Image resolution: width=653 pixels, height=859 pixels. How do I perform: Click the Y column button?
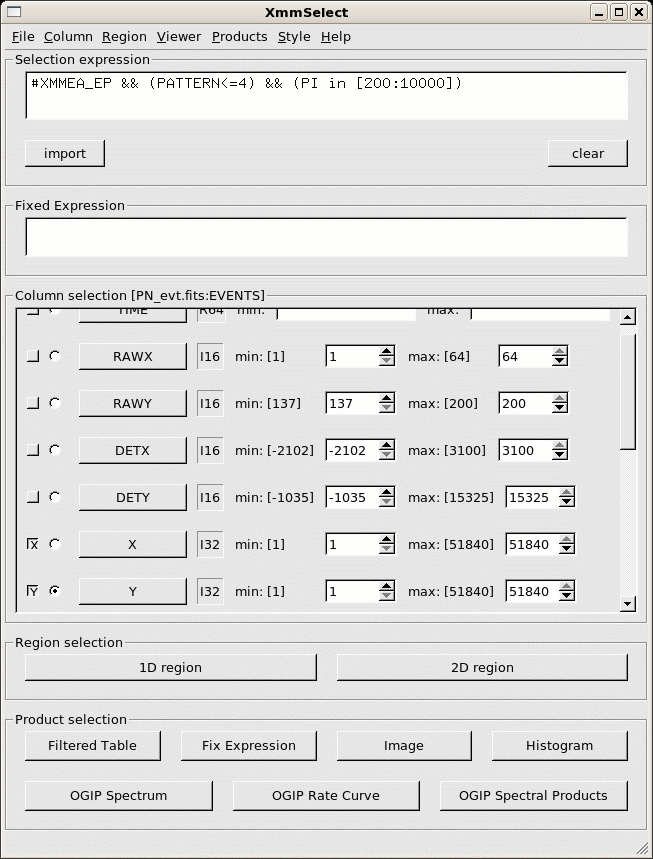[x=133, y=591]
